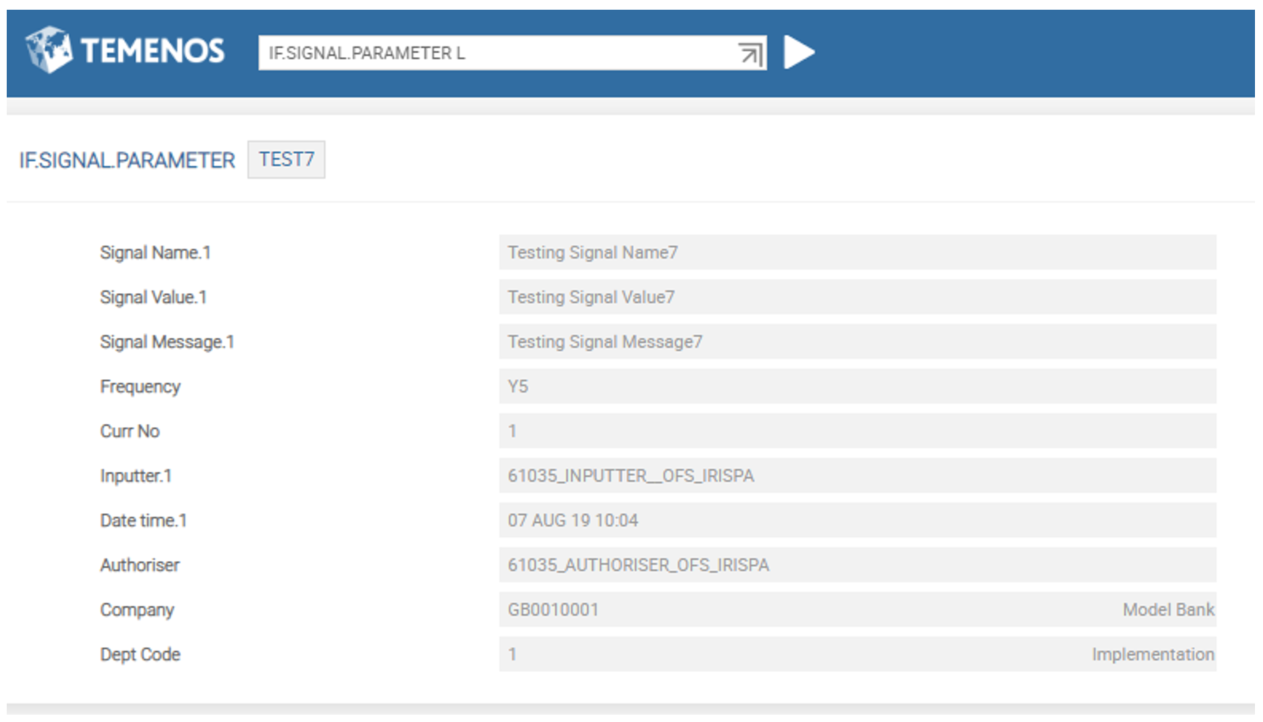
Task: Select the Signal Value.1 field
Action: tap(856, 297)
